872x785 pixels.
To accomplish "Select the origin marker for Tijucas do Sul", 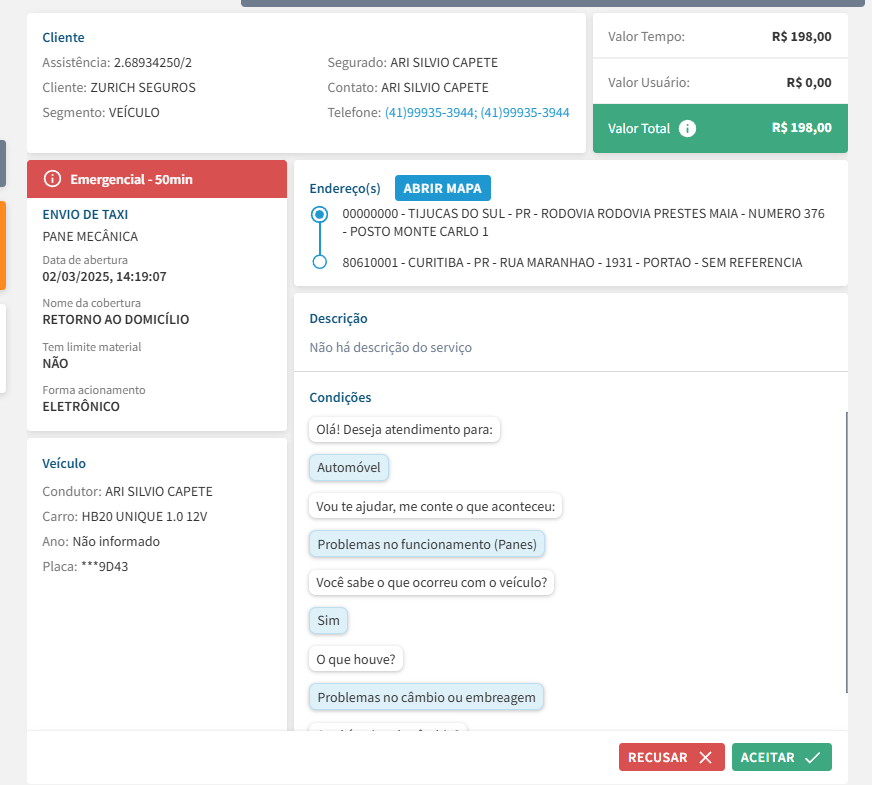I will pos(319,214).
